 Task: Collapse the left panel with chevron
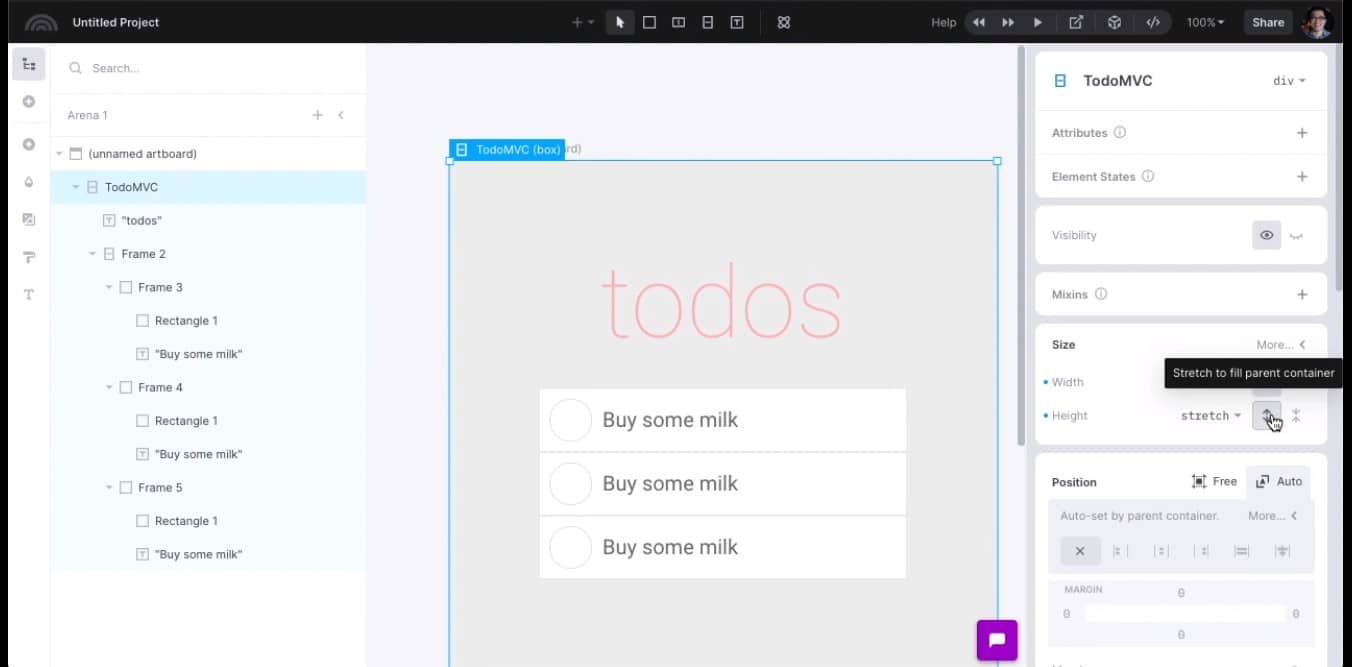(341, 115)
